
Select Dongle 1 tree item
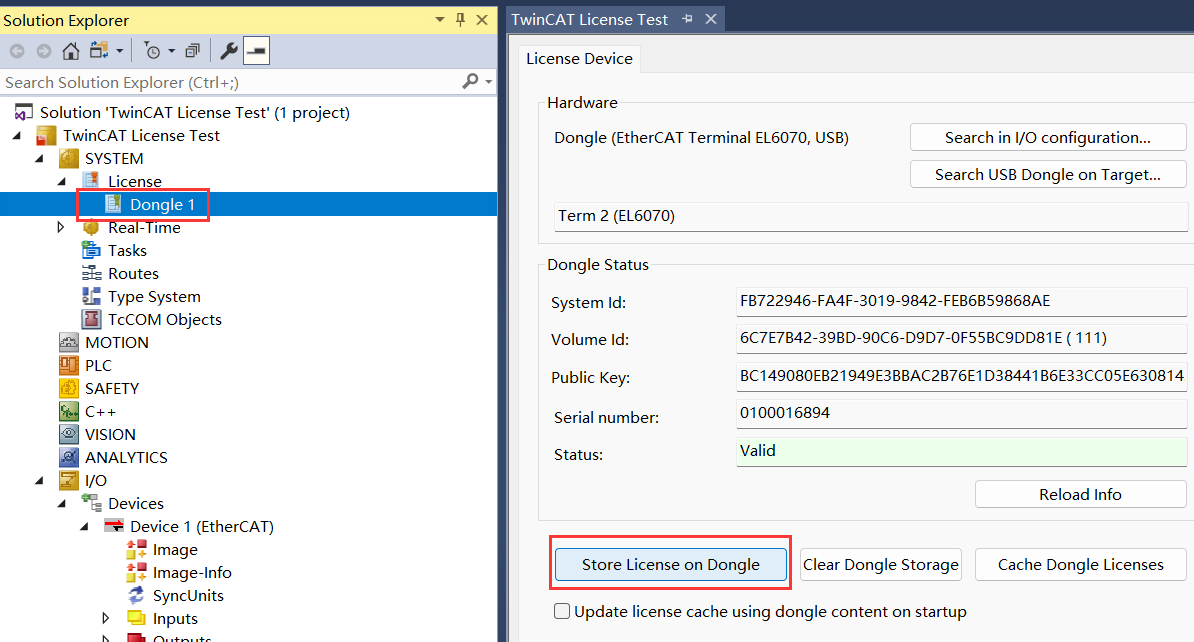coord(162,204)
